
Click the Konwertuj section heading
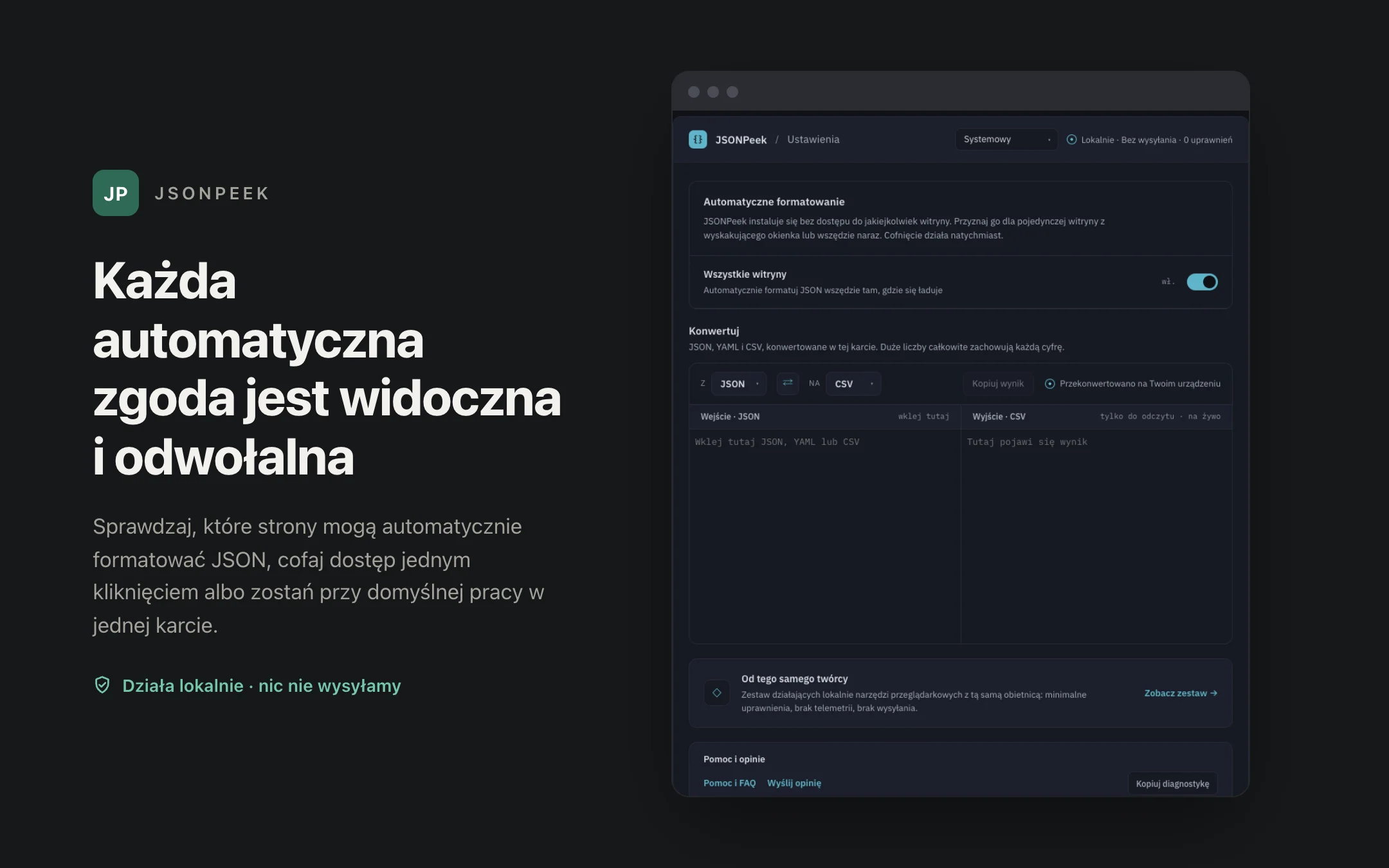(714, 331)
